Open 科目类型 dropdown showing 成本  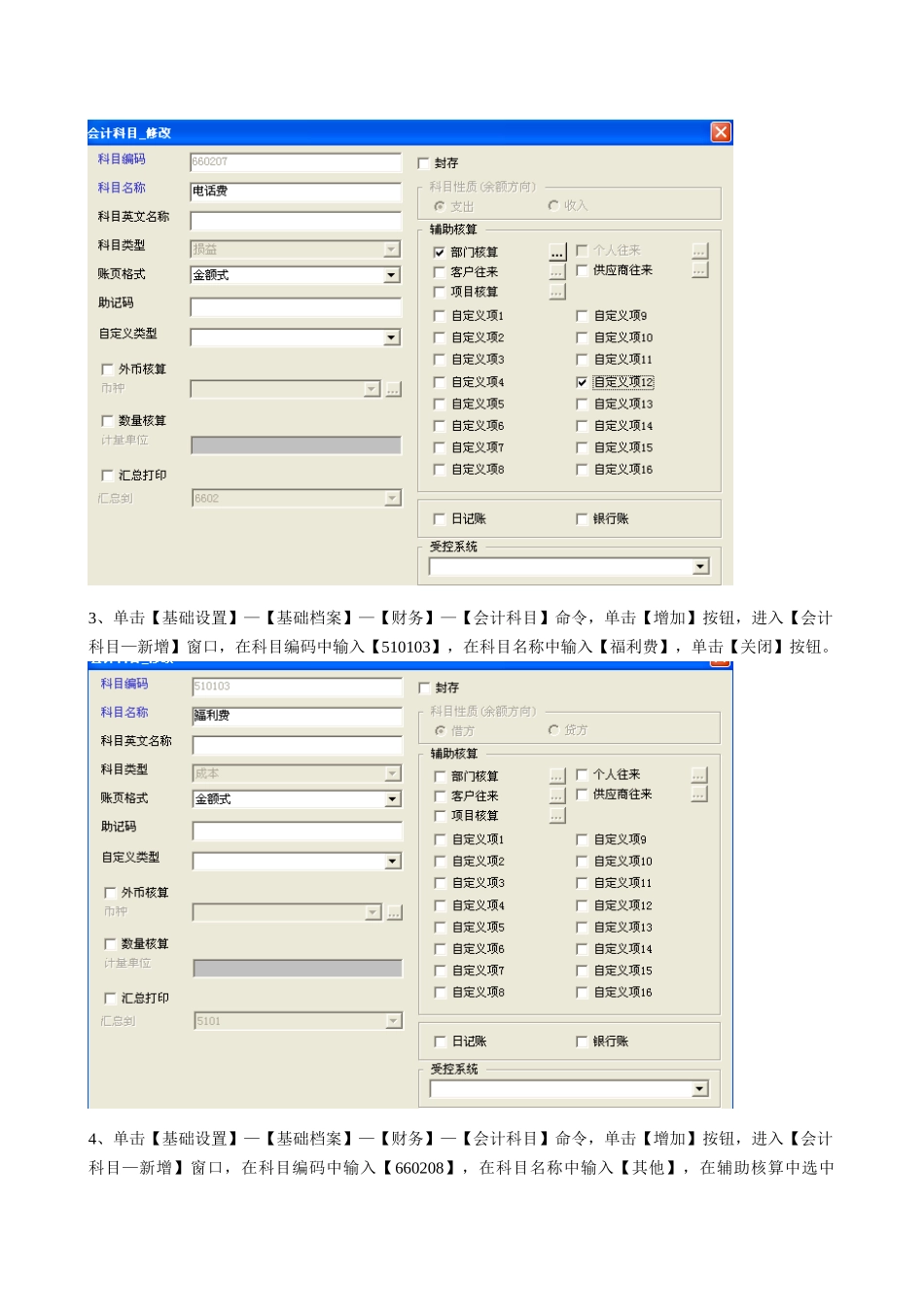tap(393, 774)
